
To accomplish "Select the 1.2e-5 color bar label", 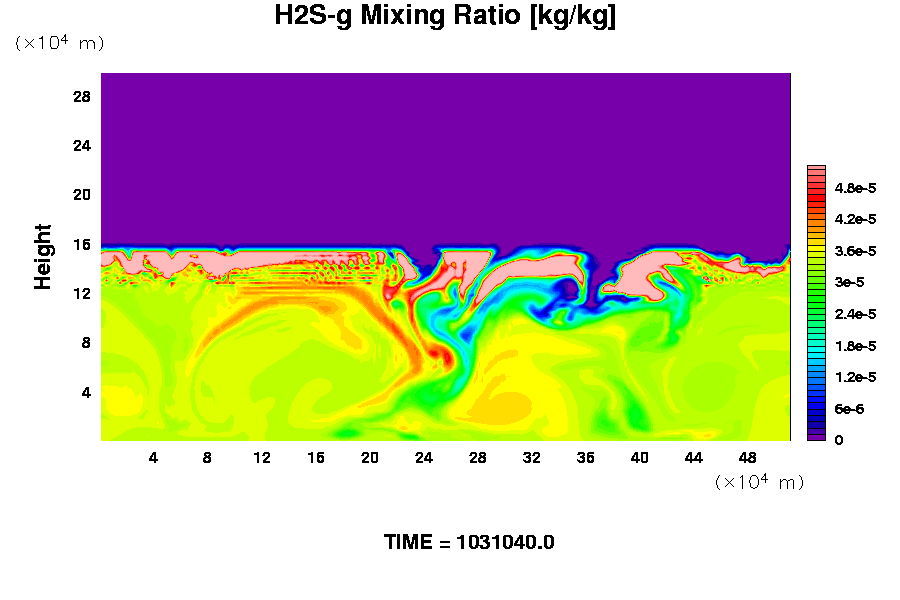I will [x=855, y=377].
